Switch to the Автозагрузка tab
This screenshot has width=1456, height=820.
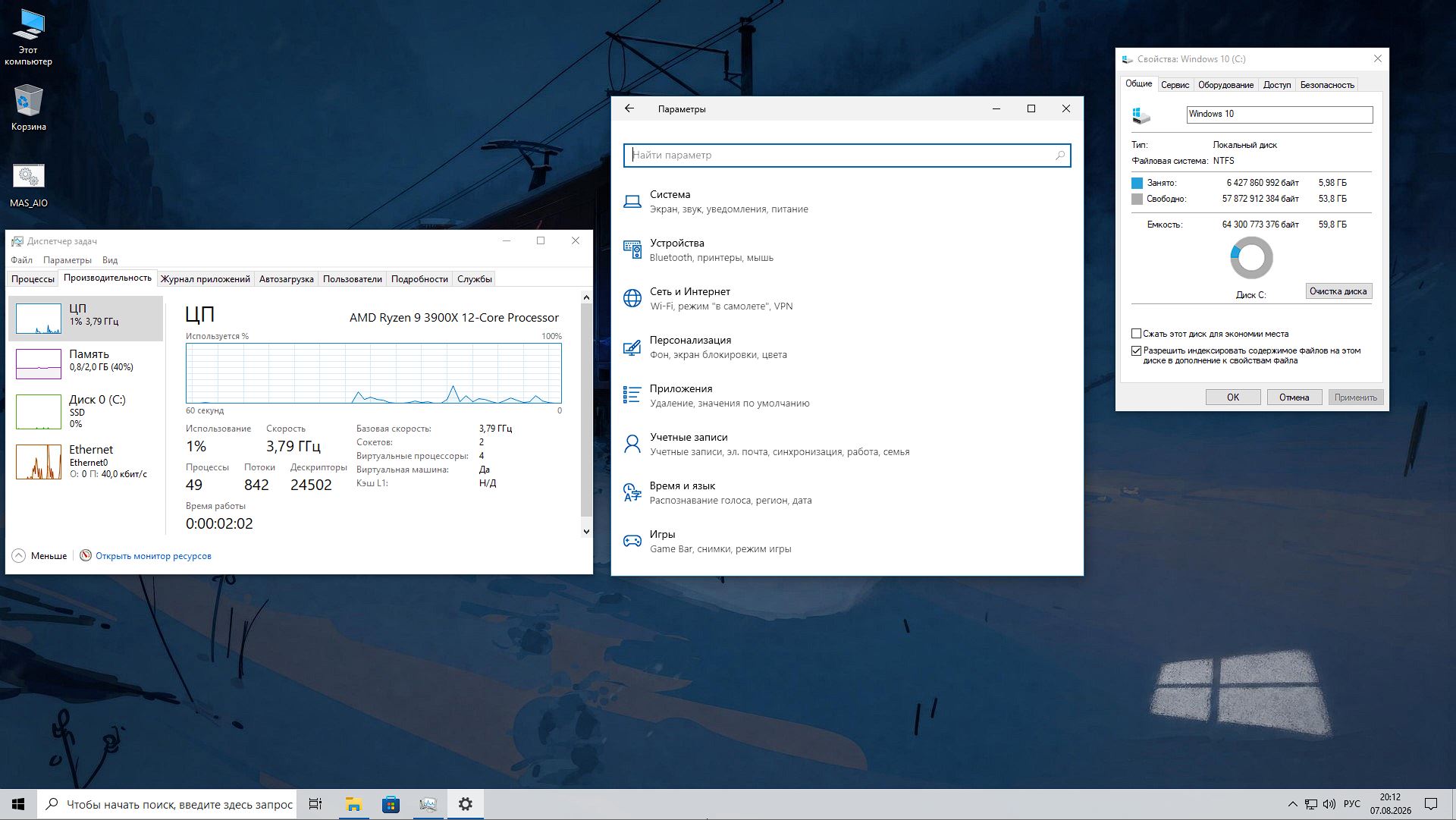pos(286,279)
